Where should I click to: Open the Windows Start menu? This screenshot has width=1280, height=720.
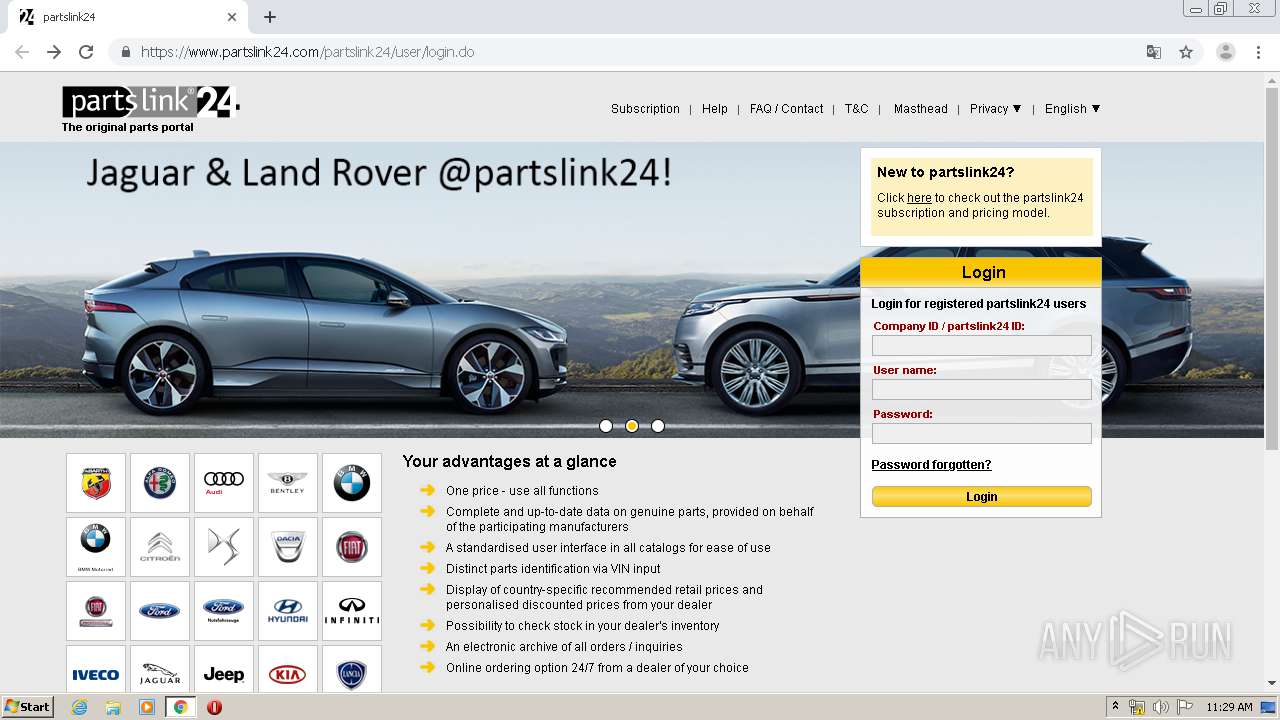(28, 707)
